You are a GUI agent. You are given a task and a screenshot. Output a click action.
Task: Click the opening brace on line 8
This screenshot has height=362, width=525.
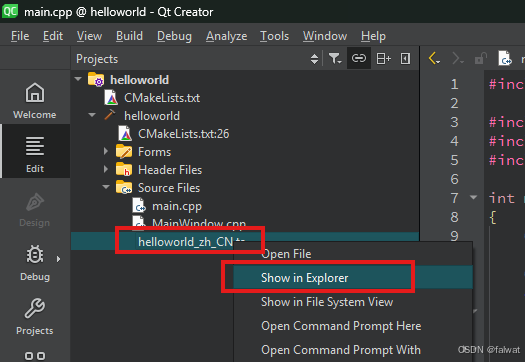[x=493, y=217]
